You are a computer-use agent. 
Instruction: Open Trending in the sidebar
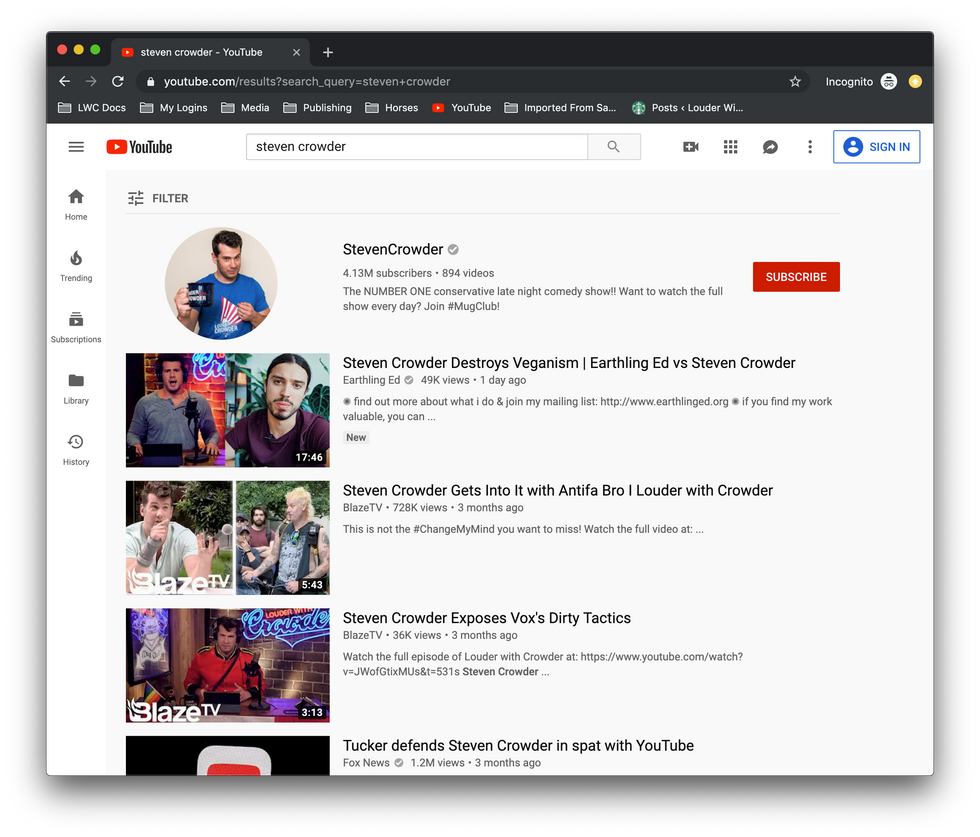[76, 266]
